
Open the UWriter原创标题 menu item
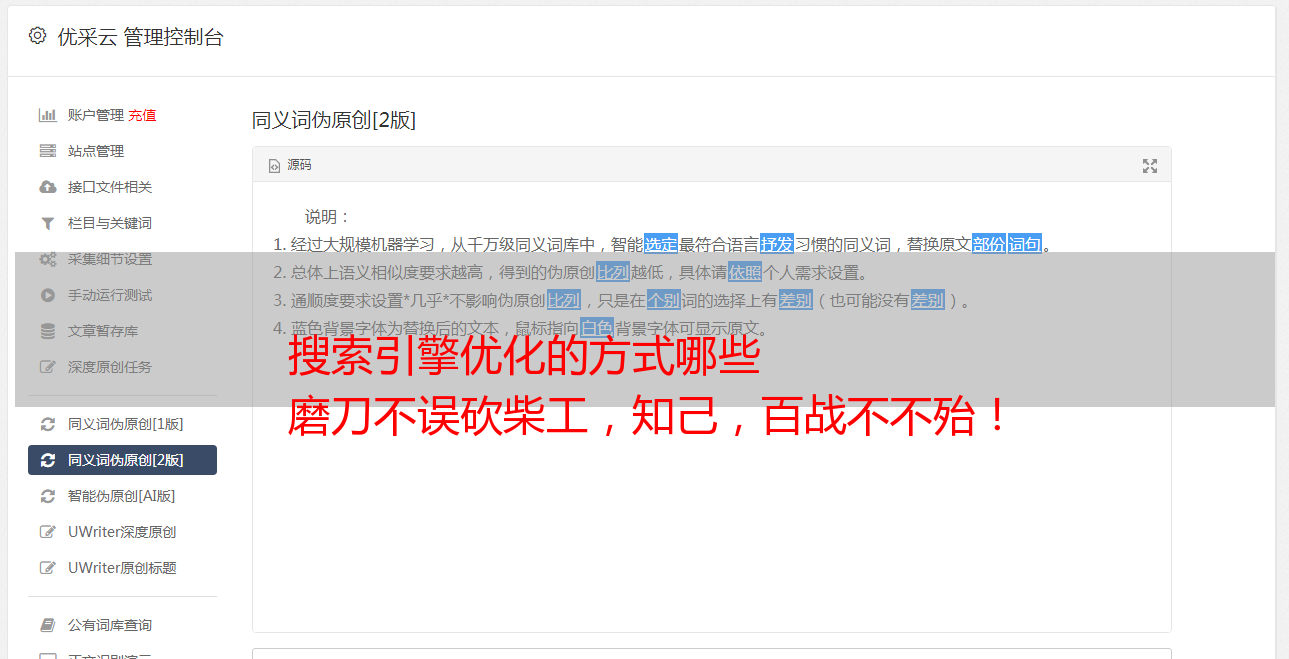pyautogui.click(x=122, y=568)
